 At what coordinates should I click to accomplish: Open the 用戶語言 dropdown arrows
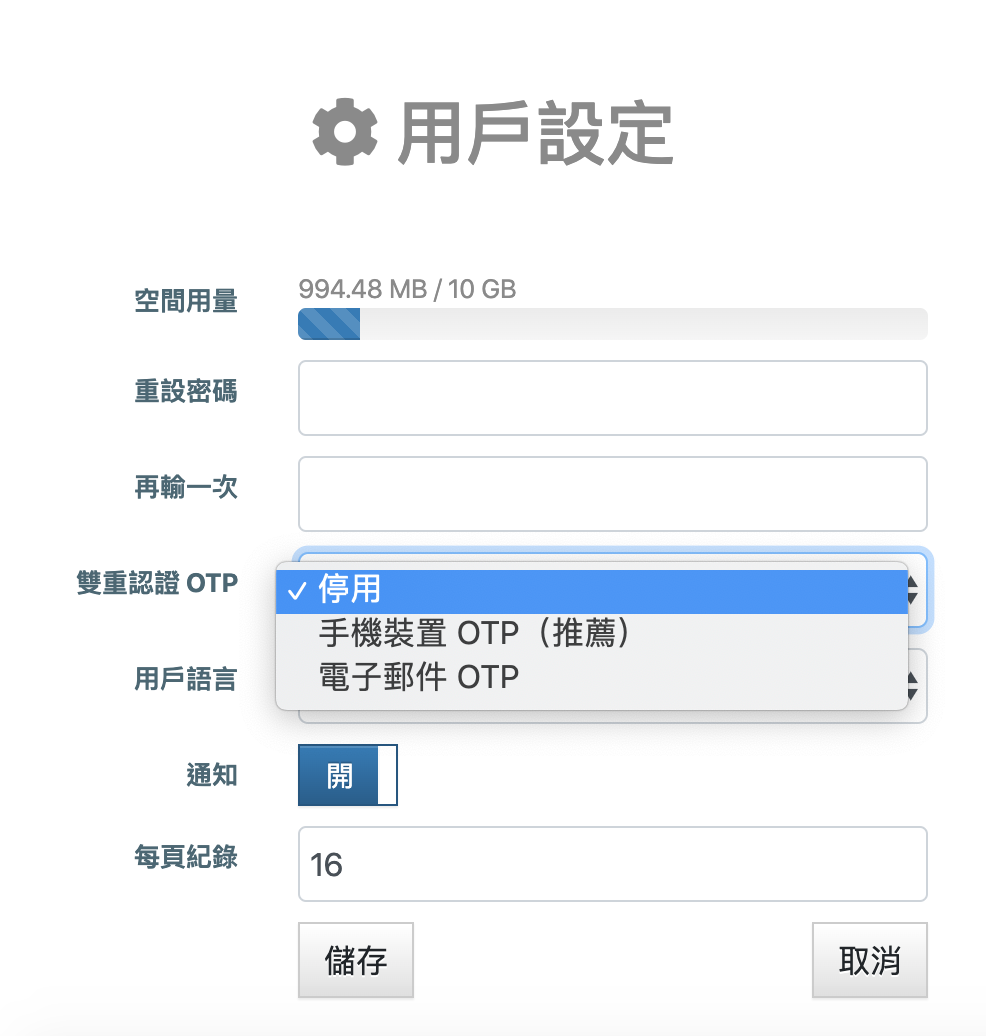[x=915, y=685]
